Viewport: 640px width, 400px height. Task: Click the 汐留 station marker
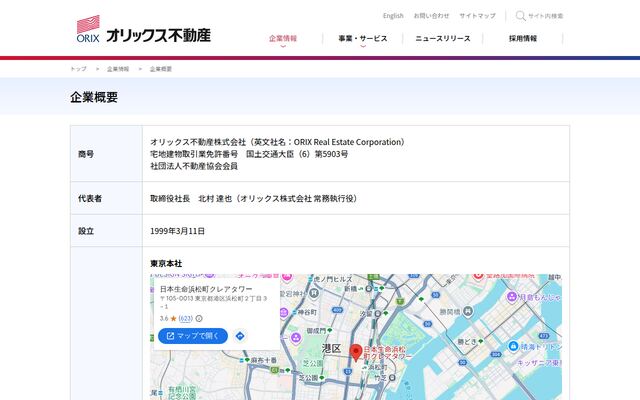(378, 314)
